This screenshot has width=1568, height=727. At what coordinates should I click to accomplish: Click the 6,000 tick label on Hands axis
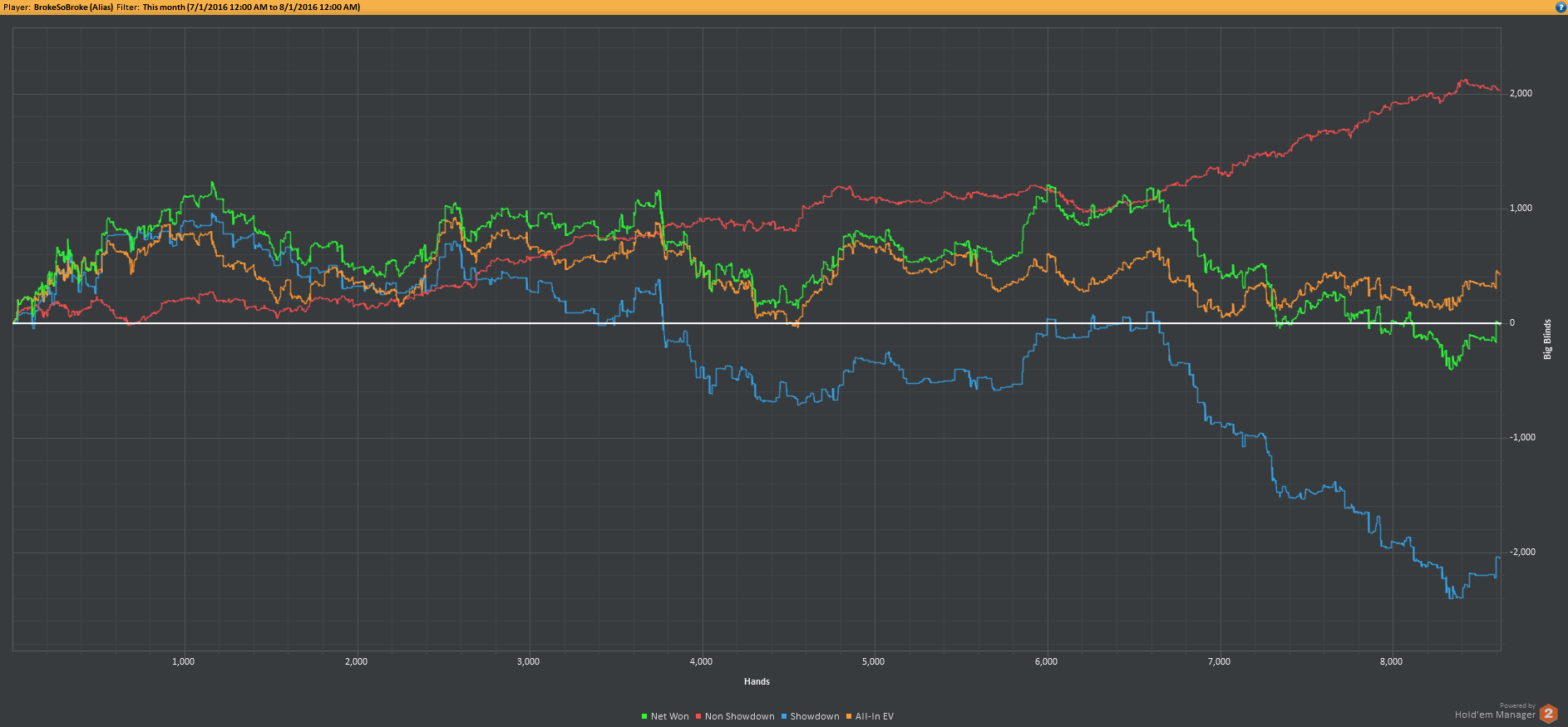click(x=1046, y=661)
